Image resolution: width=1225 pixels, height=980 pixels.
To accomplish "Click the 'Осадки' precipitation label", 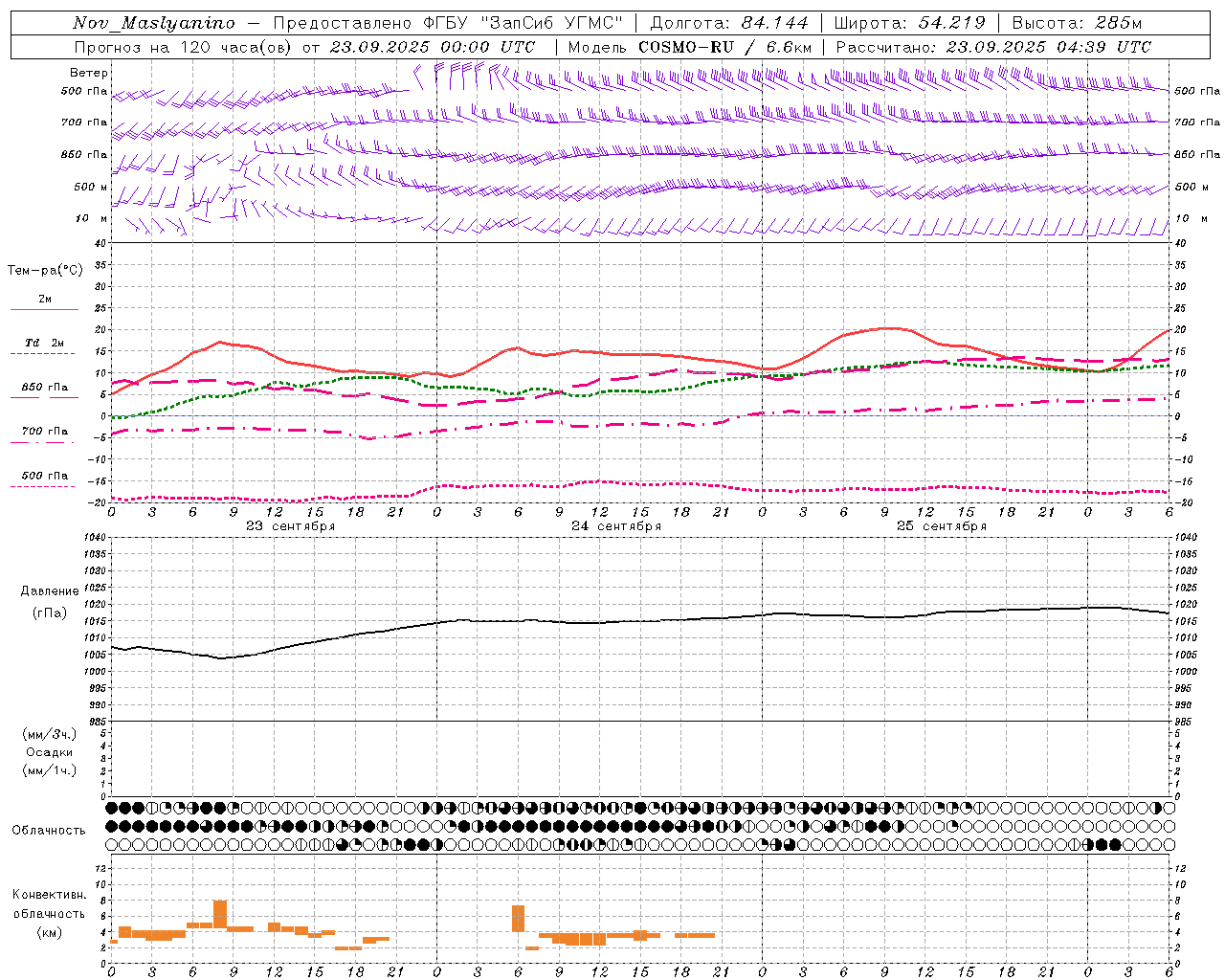I will click(50, 752).
